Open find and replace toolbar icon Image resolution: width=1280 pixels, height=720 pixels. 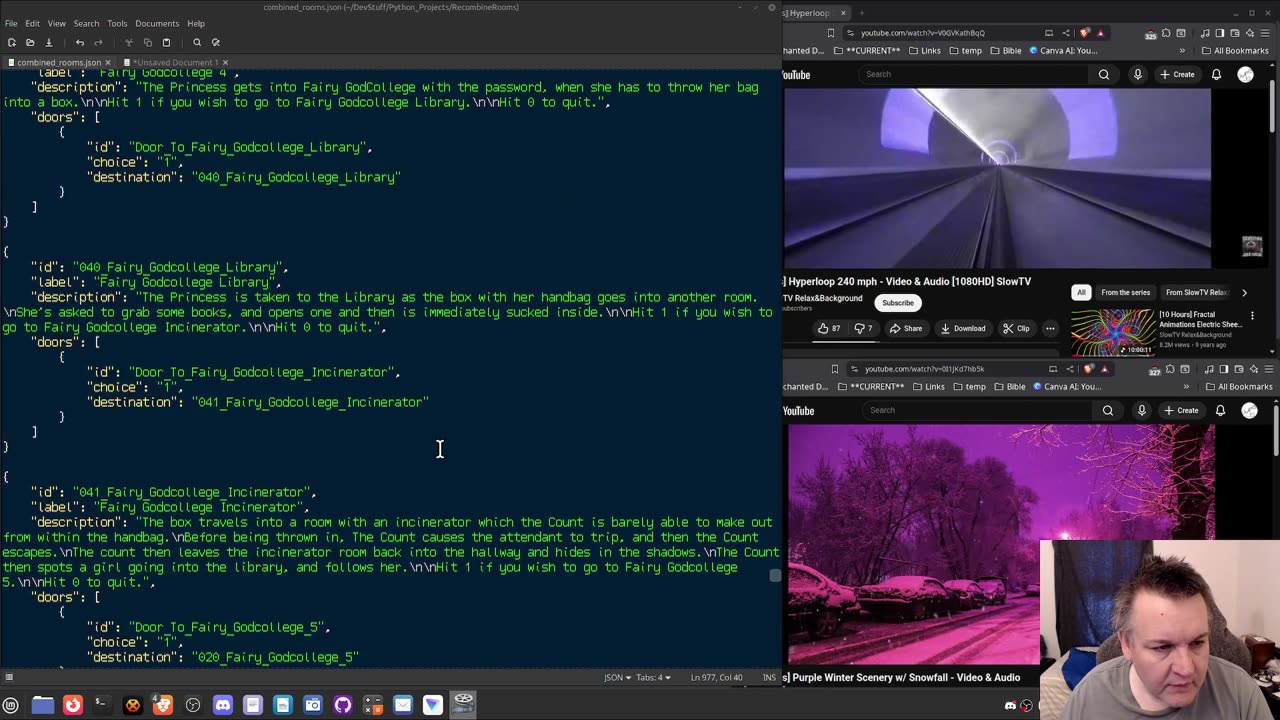(x=216, y=42)
